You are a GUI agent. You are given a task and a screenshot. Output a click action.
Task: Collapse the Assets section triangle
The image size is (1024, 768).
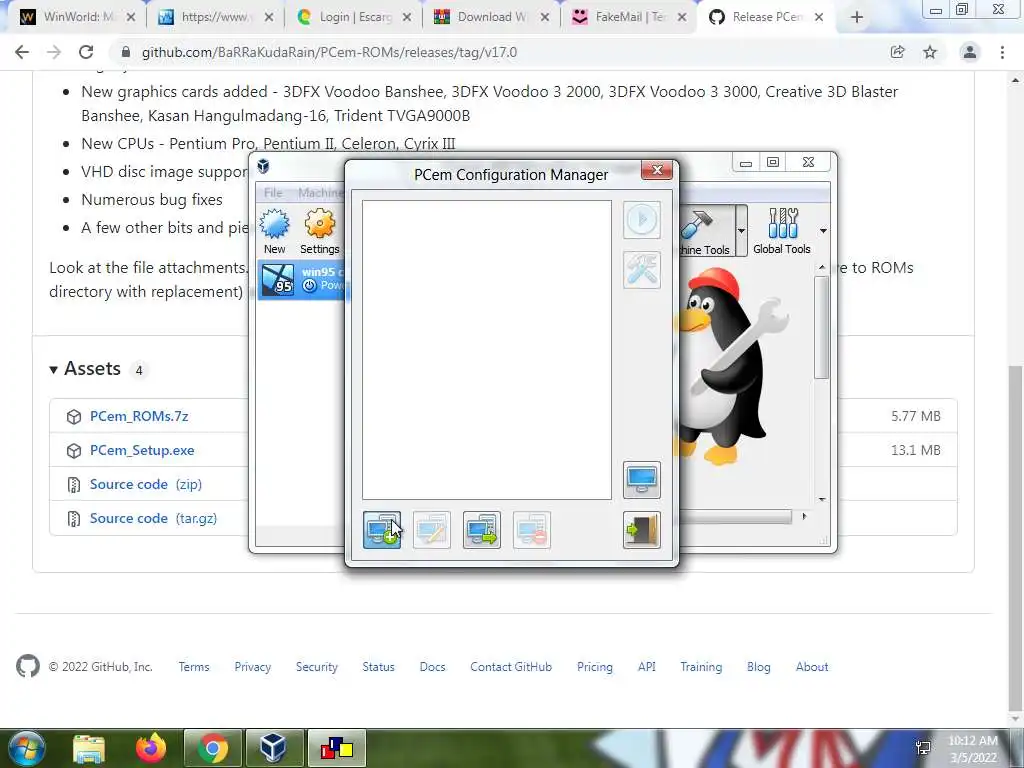click(54, 370)
